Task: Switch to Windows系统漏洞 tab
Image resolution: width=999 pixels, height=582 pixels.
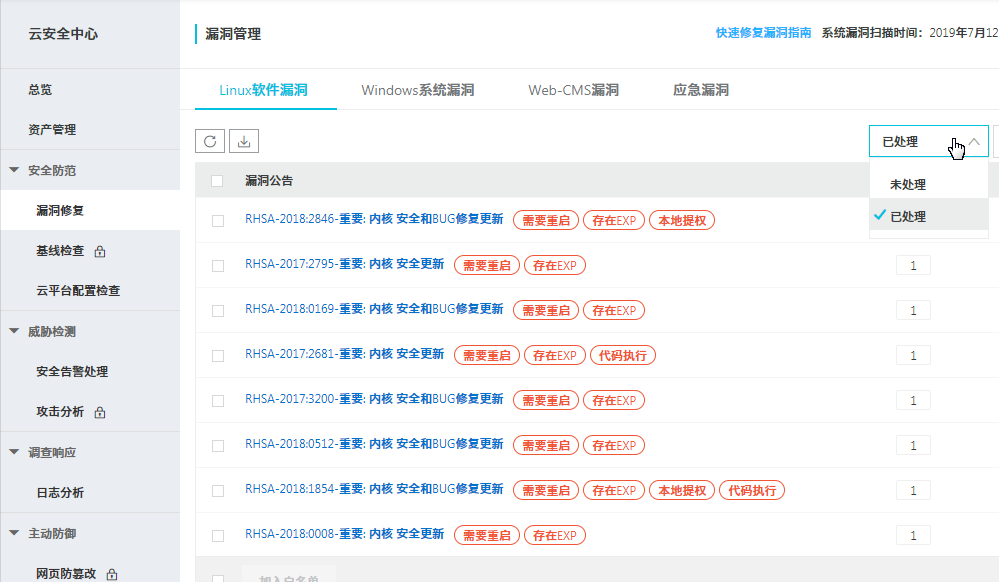Action: [x=417, y=90]
